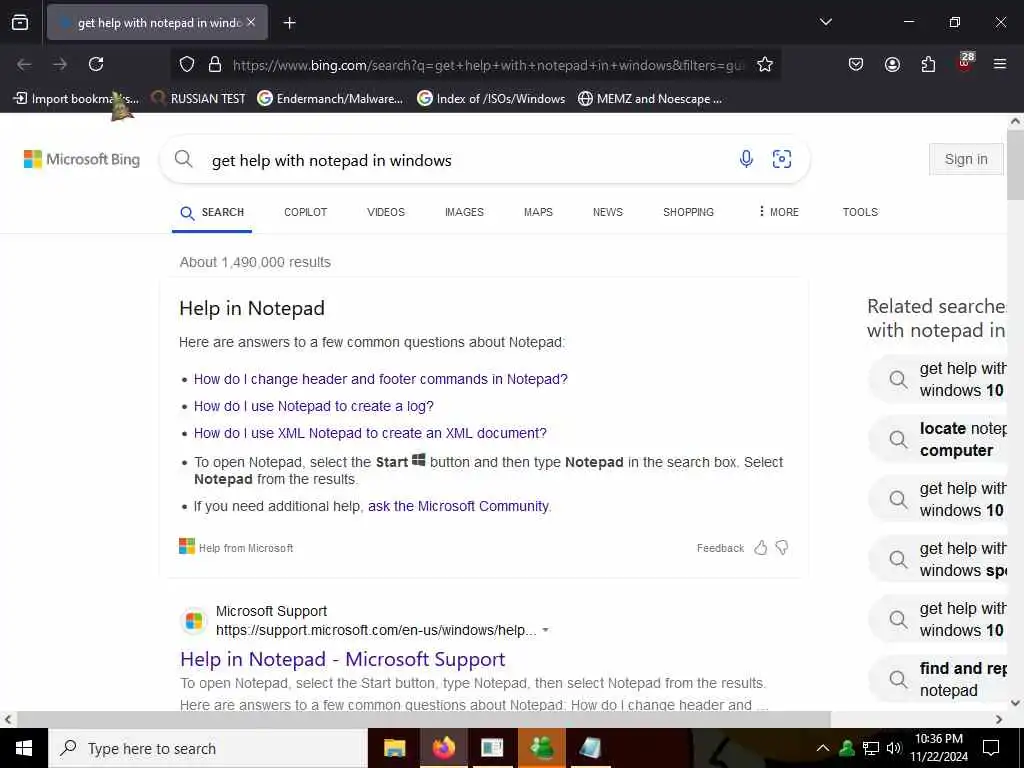Click the volume speaker tray icon
Screen dimensions: 1024x768
(x=893, y=748)
